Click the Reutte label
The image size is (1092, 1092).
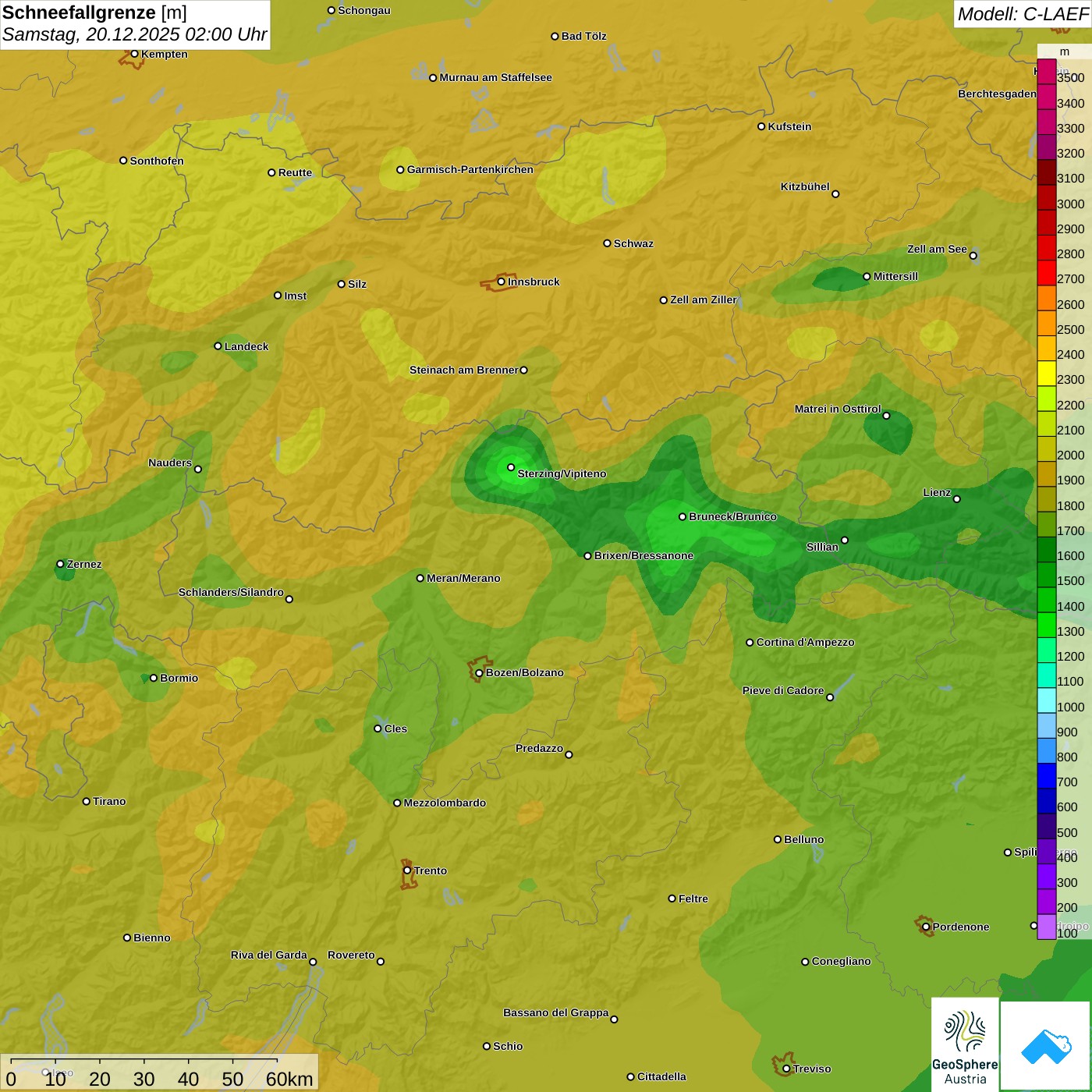[295, 172]
